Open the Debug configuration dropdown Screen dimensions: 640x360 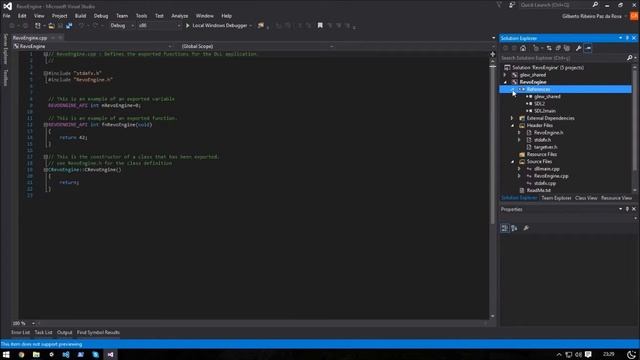click(x=122, y=25)
